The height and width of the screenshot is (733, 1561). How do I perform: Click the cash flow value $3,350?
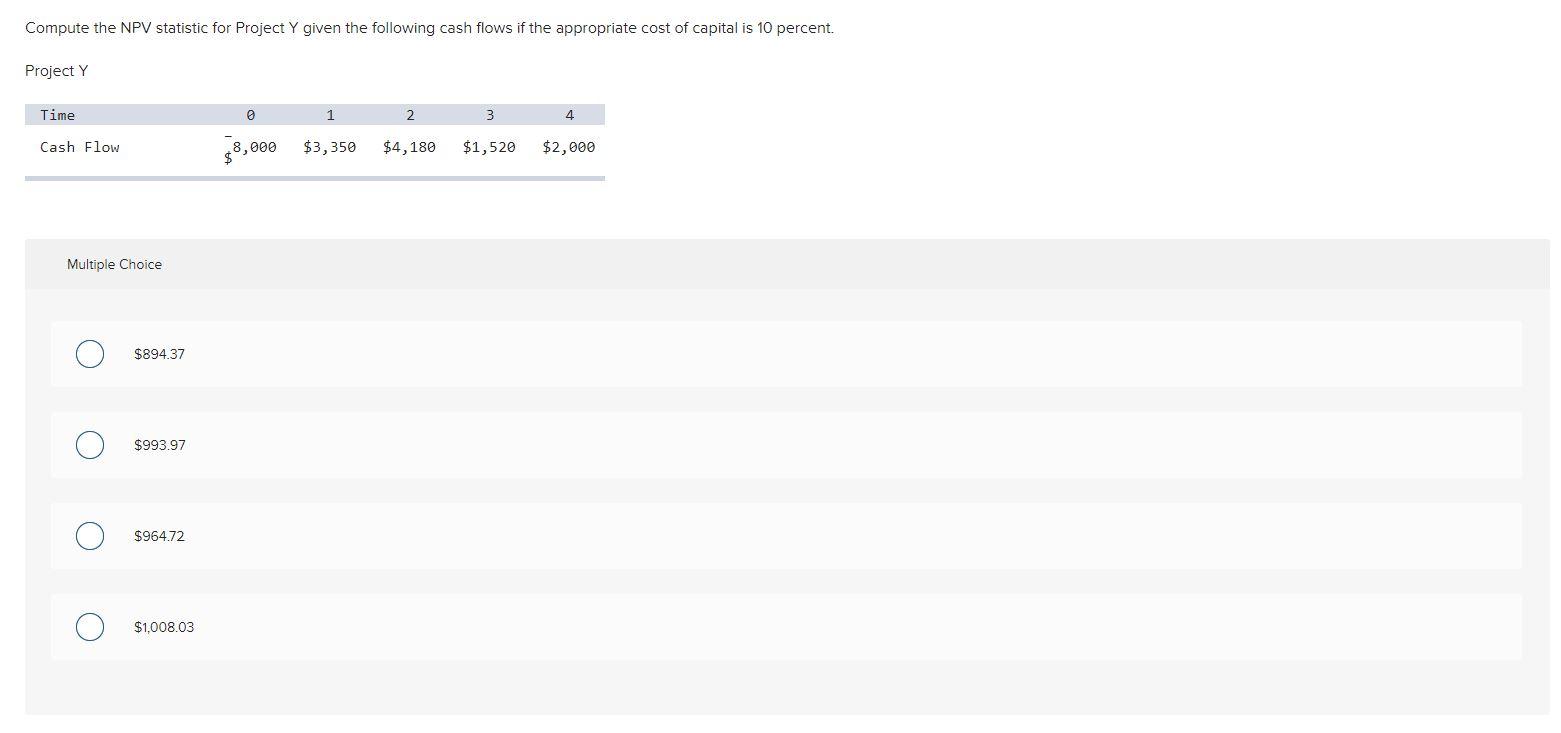coord(330,146)
